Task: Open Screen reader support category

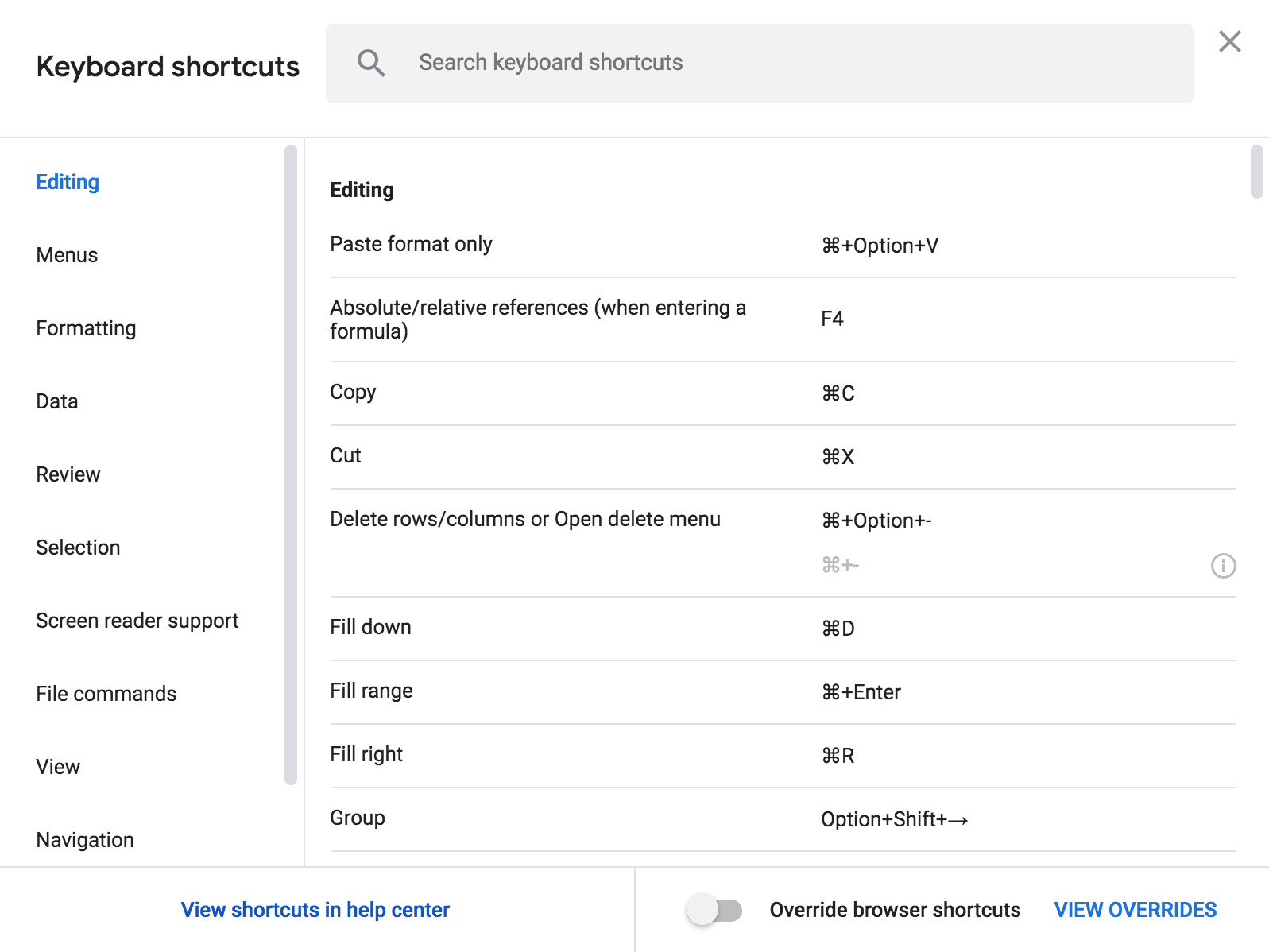Action: 137,621
